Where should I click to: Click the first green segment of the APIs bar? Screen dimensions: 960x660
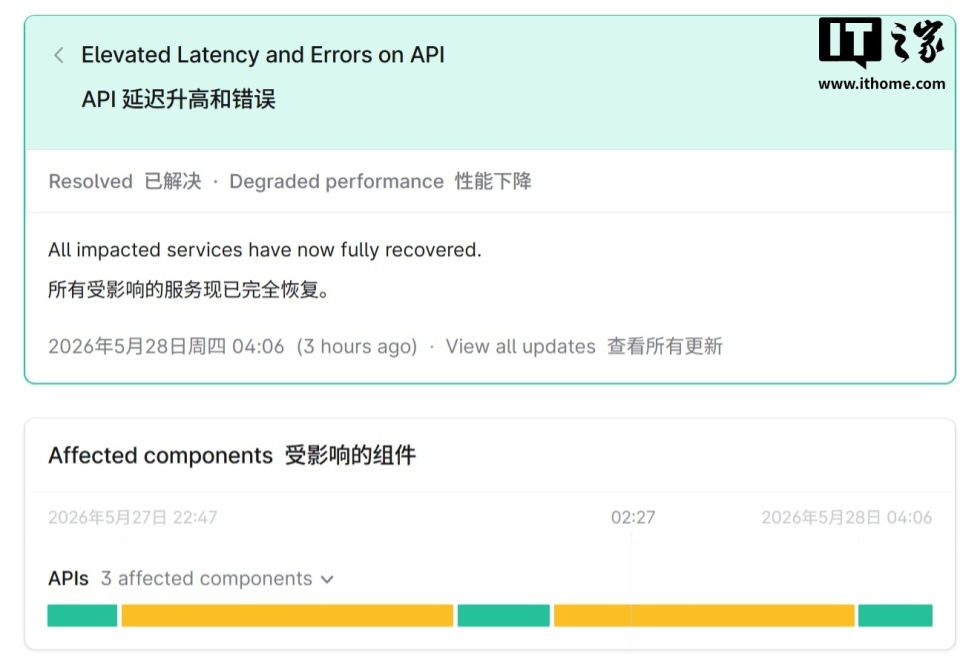coord(82,615)
